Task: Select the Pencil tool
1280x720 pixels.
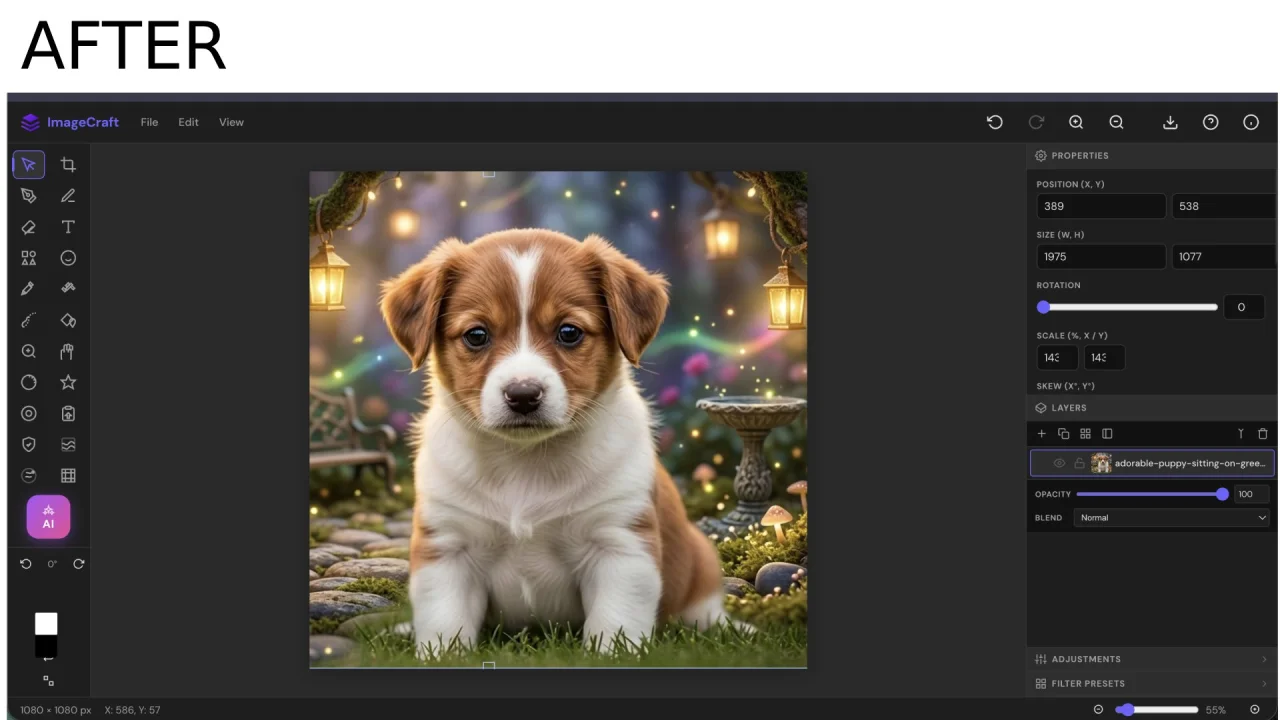Action: point(68,196)
